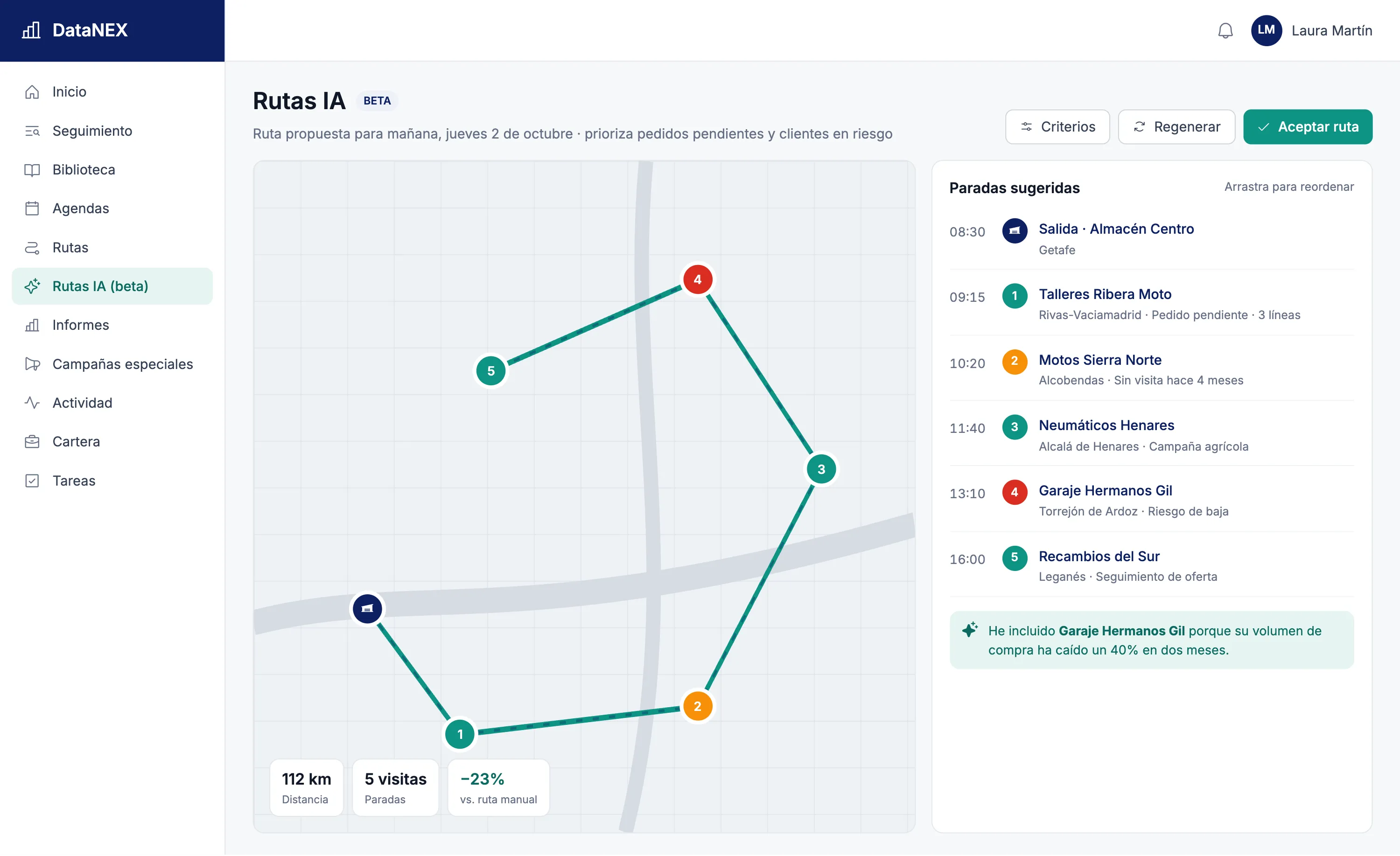Image resolution: width=1400 pixels, height=856 pixels.
Task: Select red map marker 4
Action: pyautogui.click(x=697, y=279)
